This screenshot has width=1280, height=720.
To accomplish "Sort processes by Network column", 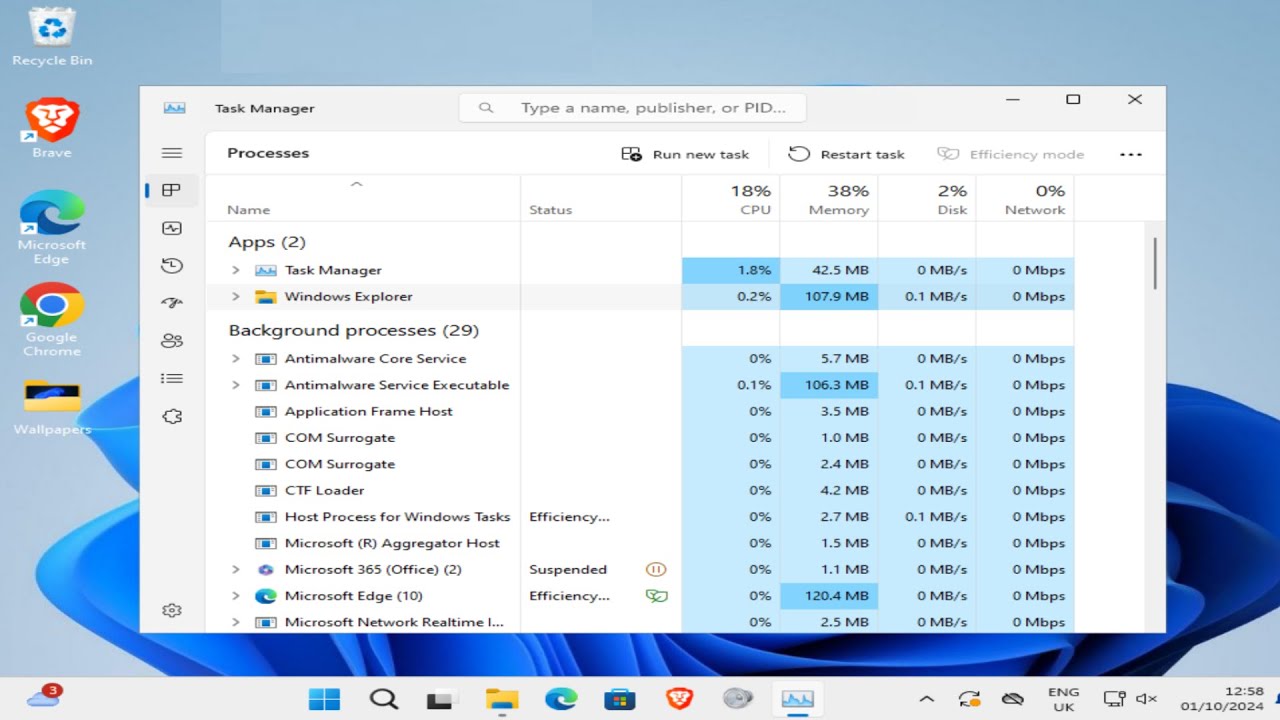I will tap(1025, 198).
